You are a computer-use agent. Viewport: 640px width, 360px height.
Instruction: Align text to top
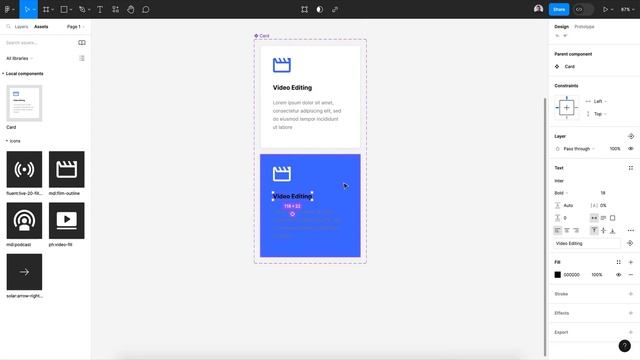[594, 231]
